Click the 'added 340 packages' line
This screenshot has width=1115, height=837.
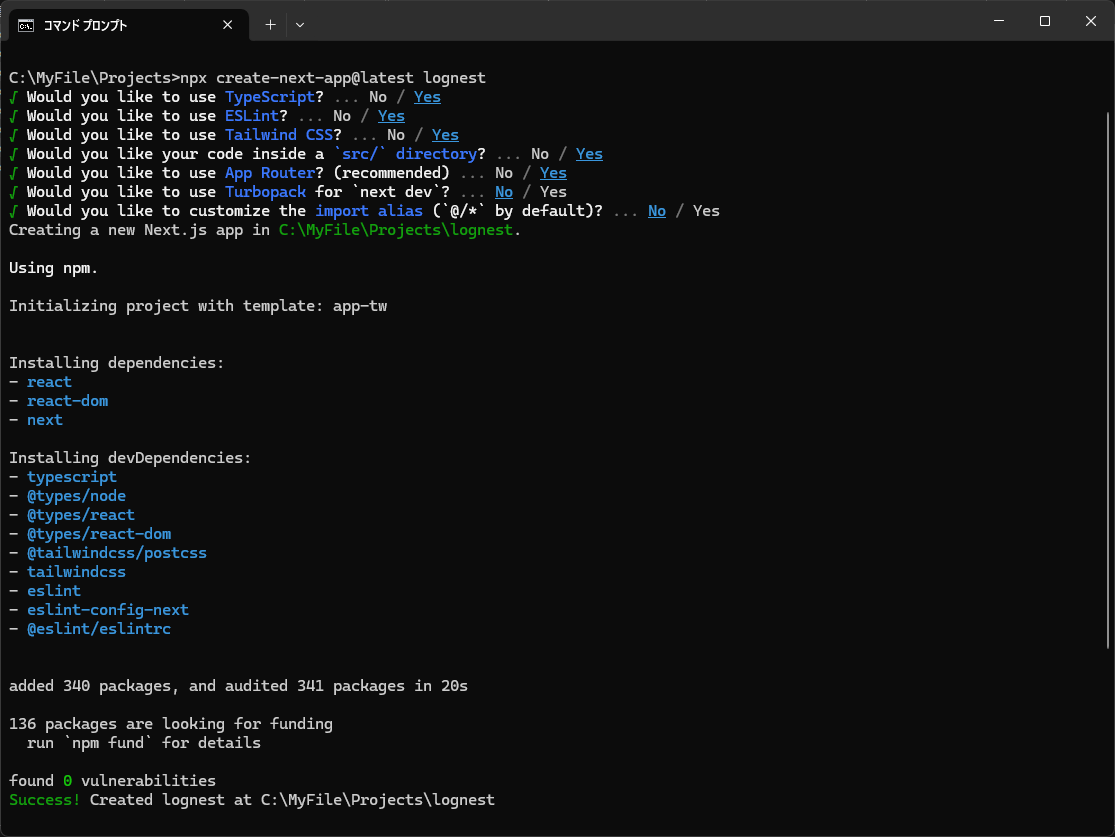(238, 686)
